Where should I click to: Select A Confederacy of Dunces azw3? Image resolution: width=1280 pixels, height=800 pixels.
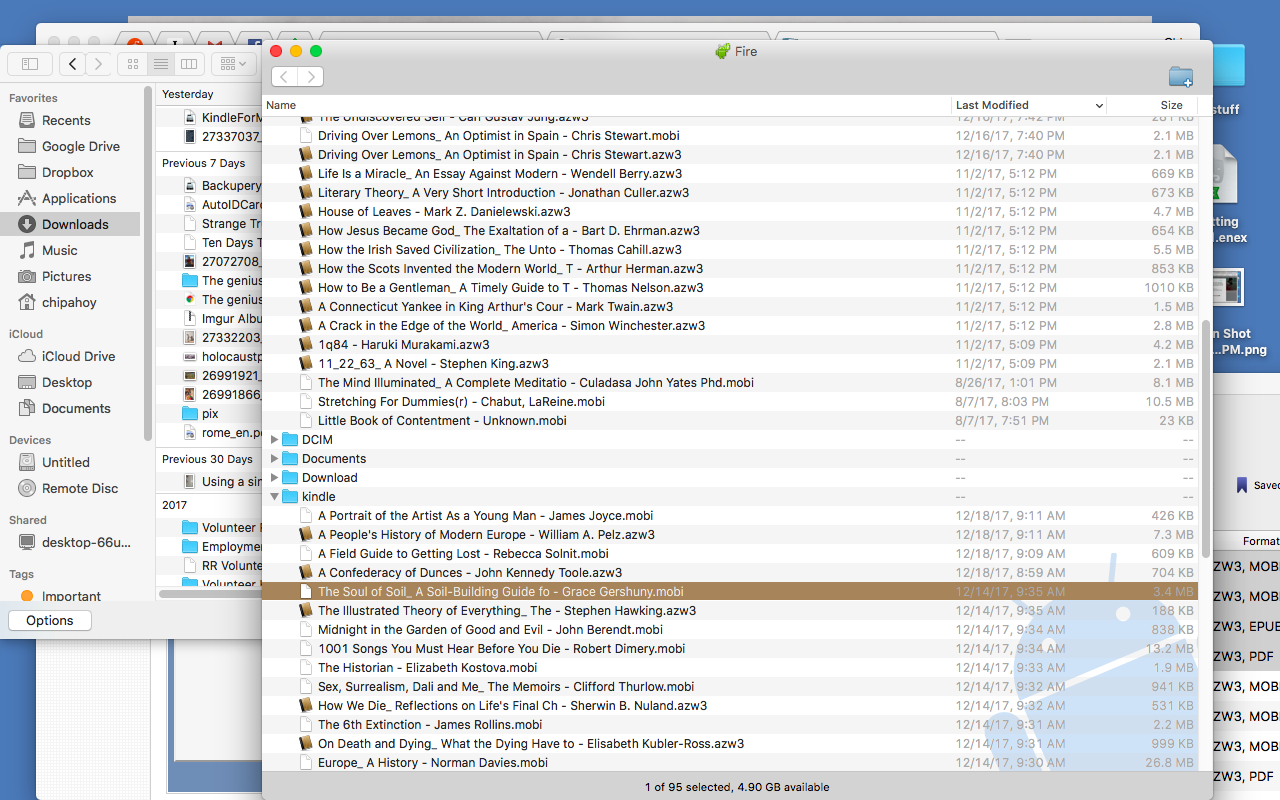470,572
